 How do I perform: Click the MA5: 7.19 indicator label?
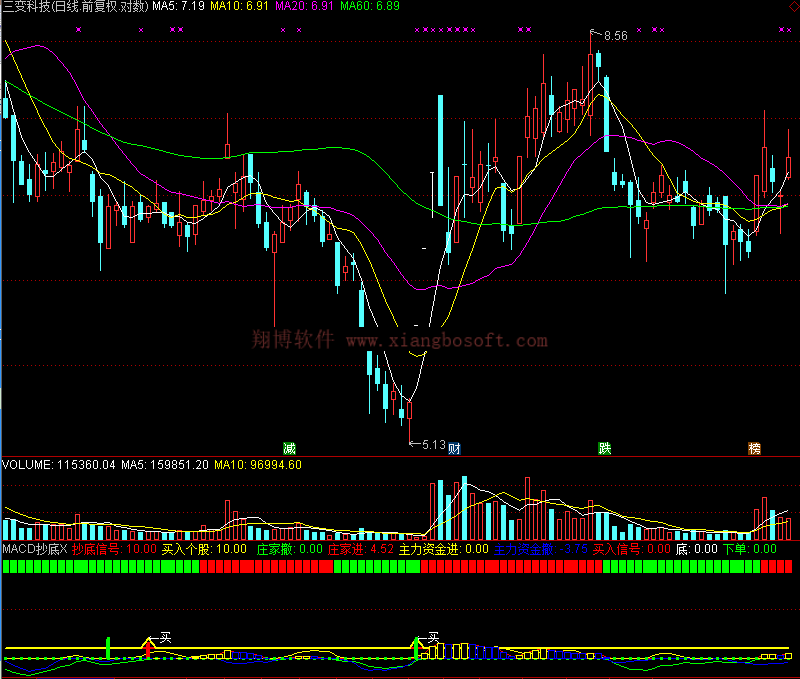click(x=178, y=6)
